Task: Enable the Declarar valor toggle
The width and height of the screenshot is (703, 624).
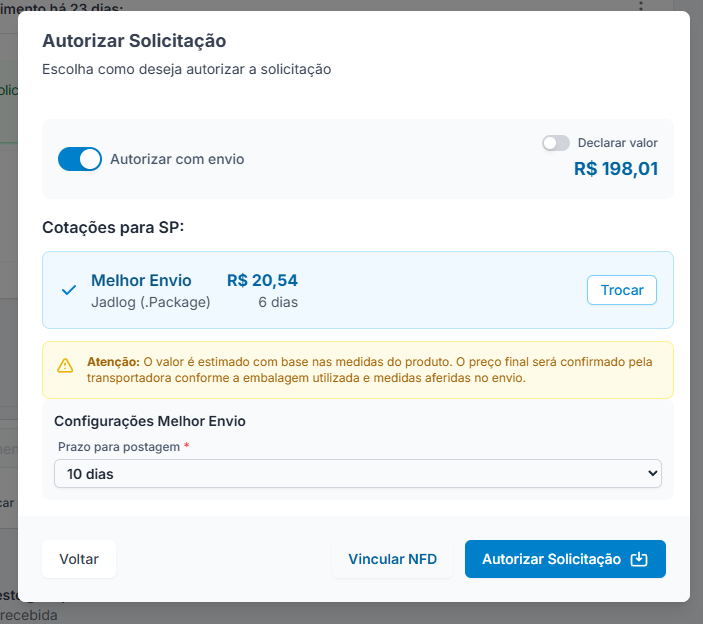Action: tap(555, 143)
